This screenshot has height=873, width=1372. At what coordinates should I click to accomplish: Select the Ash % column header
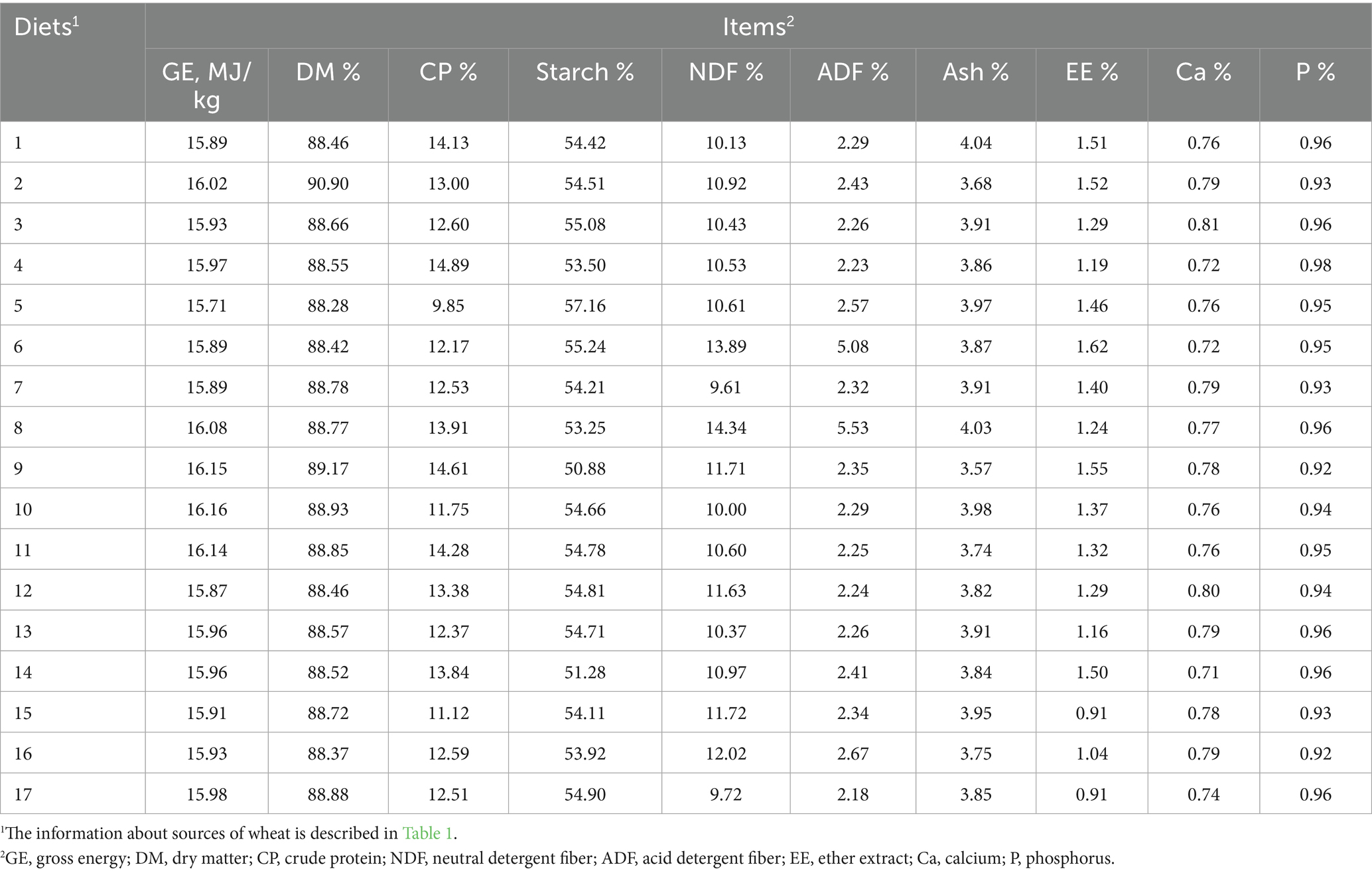point(975,72)
